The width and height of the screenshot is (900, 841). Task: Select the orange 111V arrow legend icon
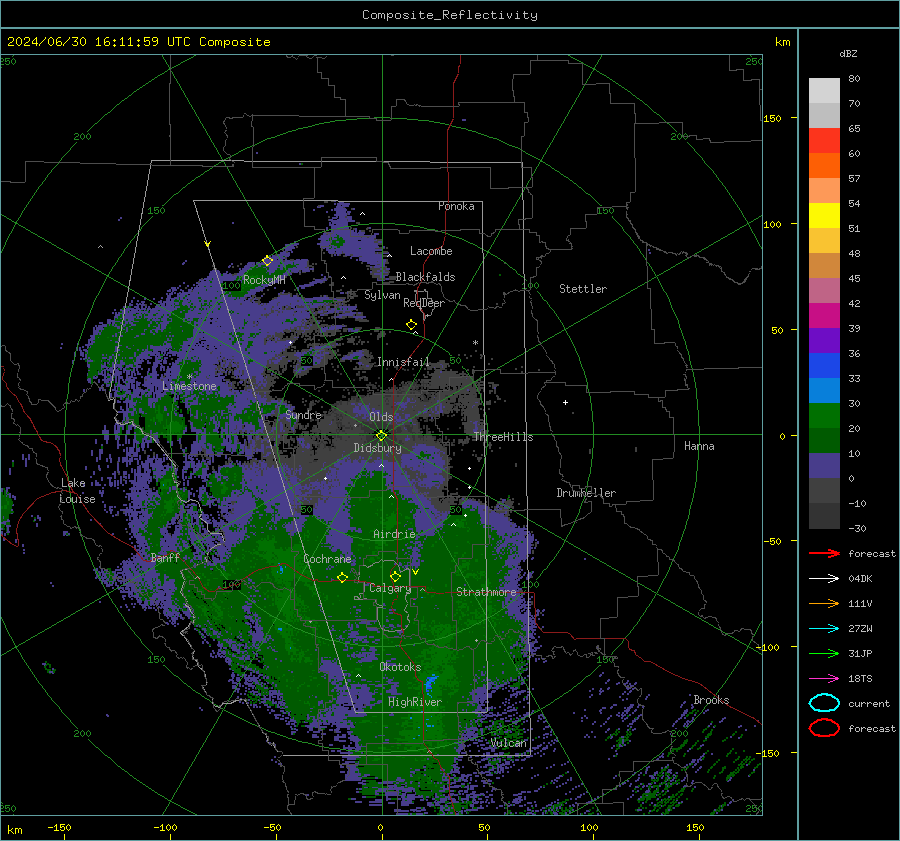824,603
